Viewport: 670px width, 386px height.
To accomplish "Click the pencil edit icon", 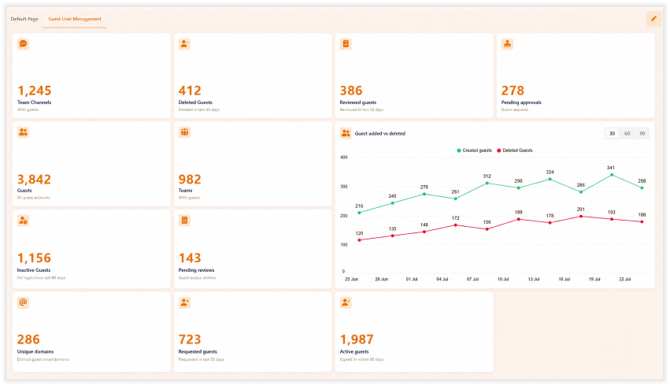I will coord(653,19).
